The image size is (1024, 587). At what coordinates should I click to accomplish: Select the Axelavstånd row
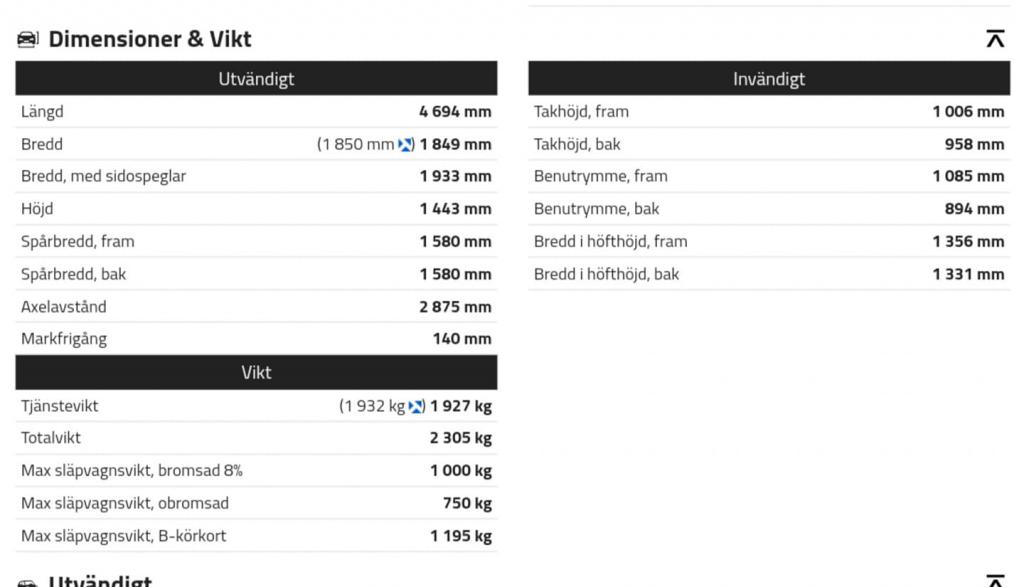[x=256, y=306]
